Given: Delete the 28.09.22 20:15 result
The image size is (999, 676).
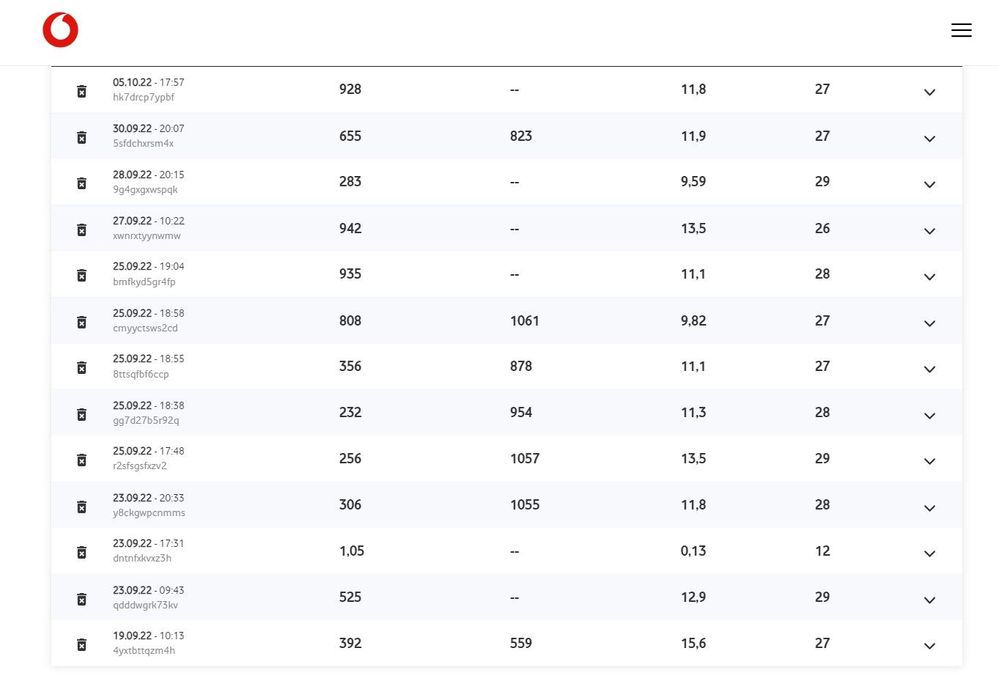Looking at the screenshot, I should 82,183.
